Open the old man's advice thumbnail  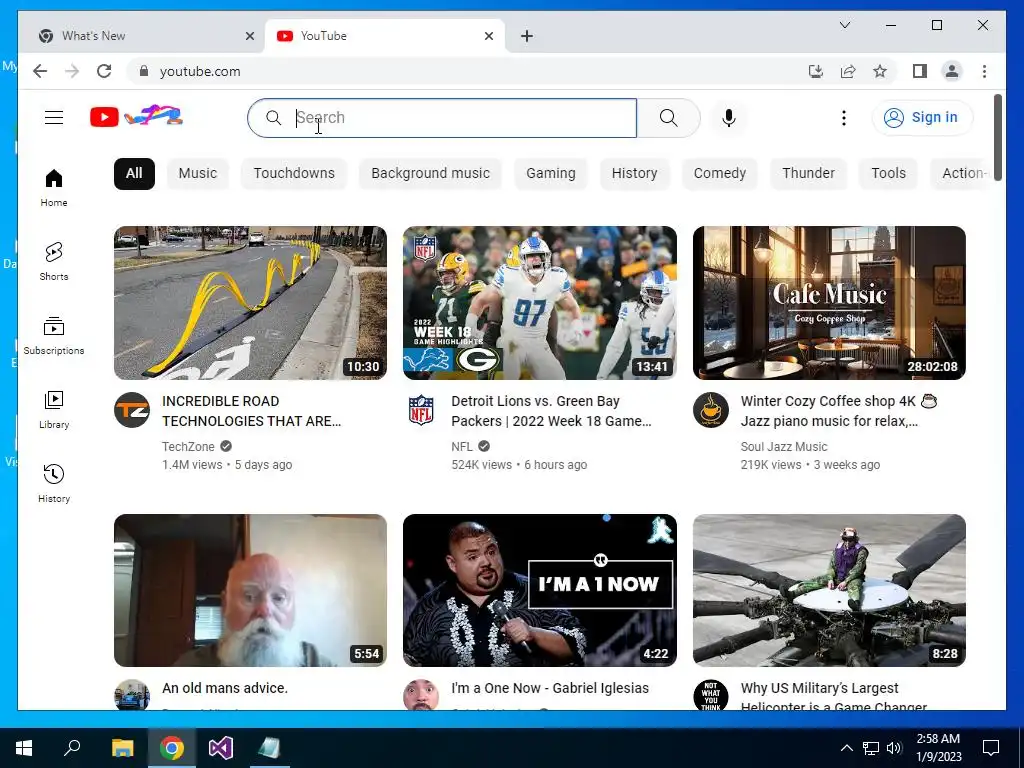coord(250,590)
